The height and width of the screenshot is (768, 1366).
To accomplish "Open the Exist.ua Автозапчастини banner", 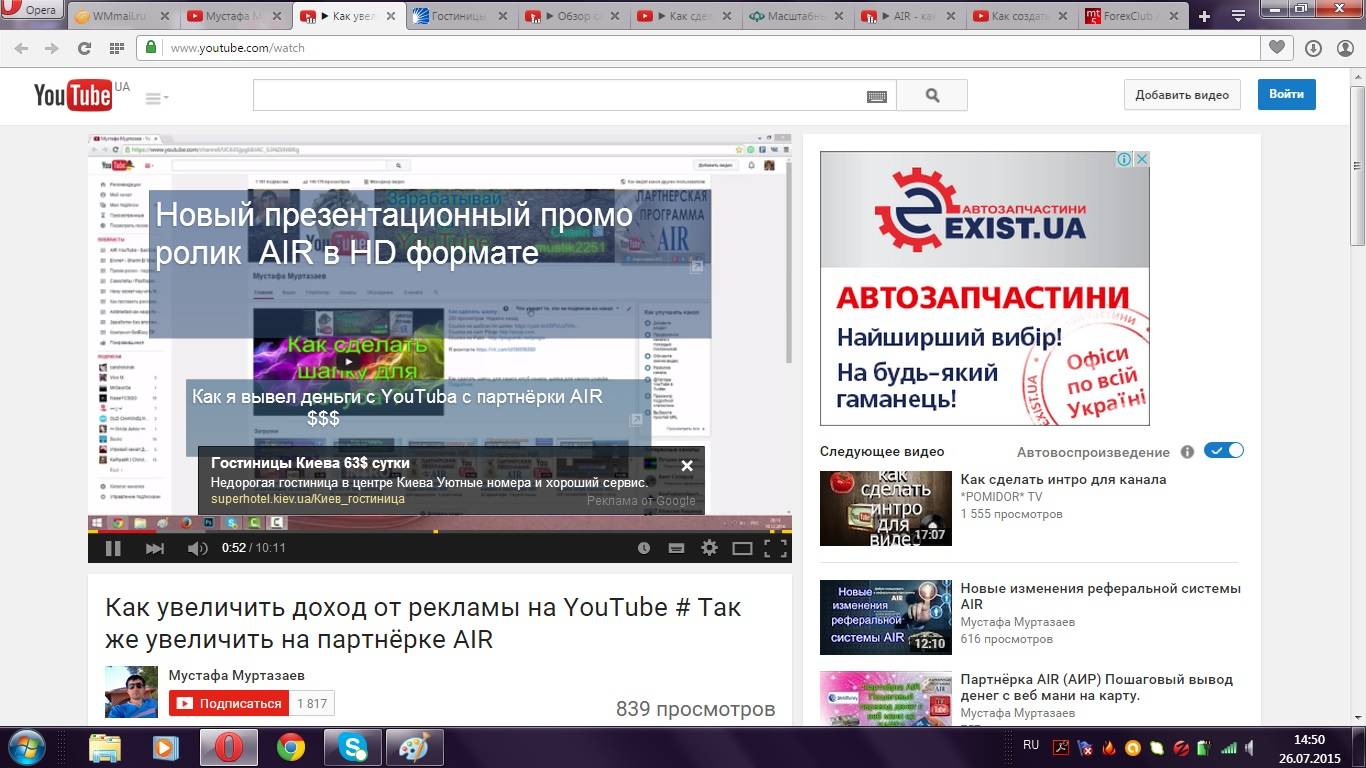I will click(x=985, y=289).
